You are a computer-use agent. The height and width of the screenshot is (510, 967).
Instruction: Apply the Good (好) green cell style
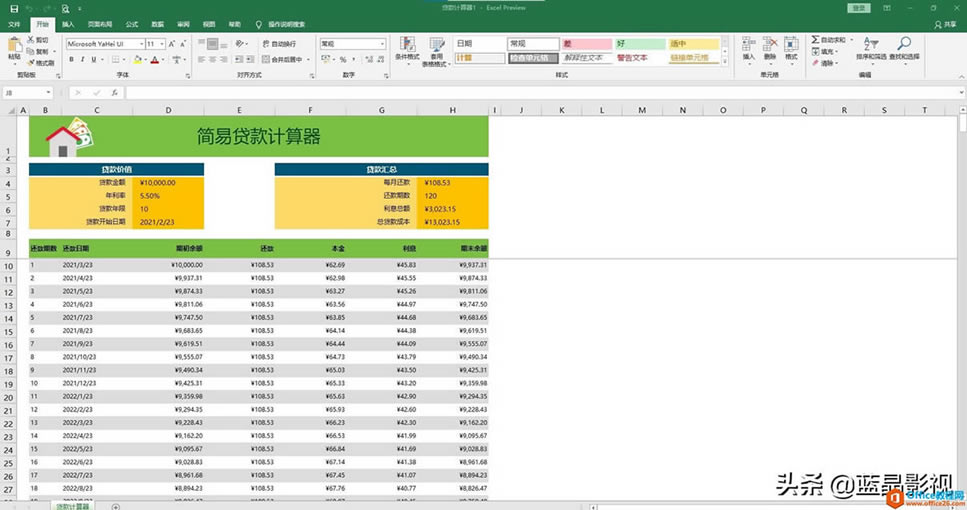point(638,44)
